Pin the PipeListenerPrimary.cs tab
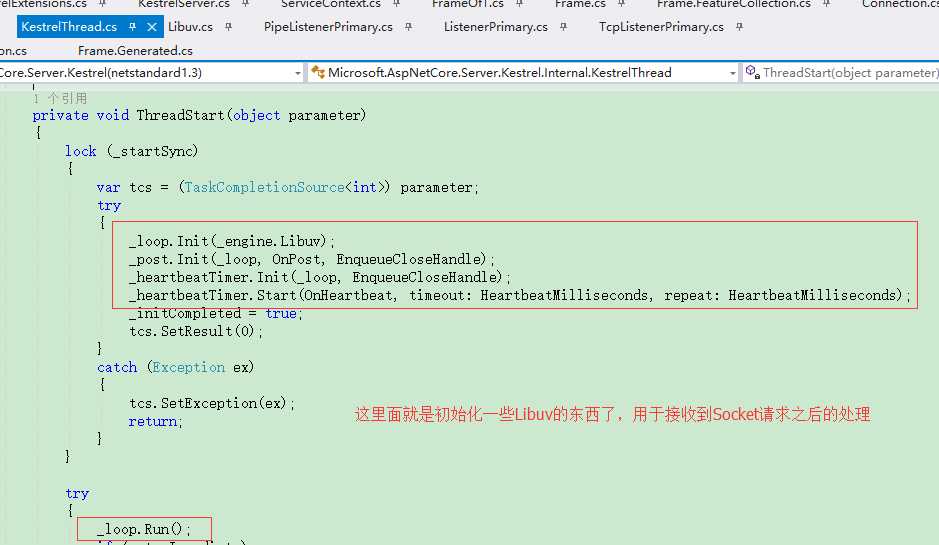The image size is (939, 545). [408, 27]
